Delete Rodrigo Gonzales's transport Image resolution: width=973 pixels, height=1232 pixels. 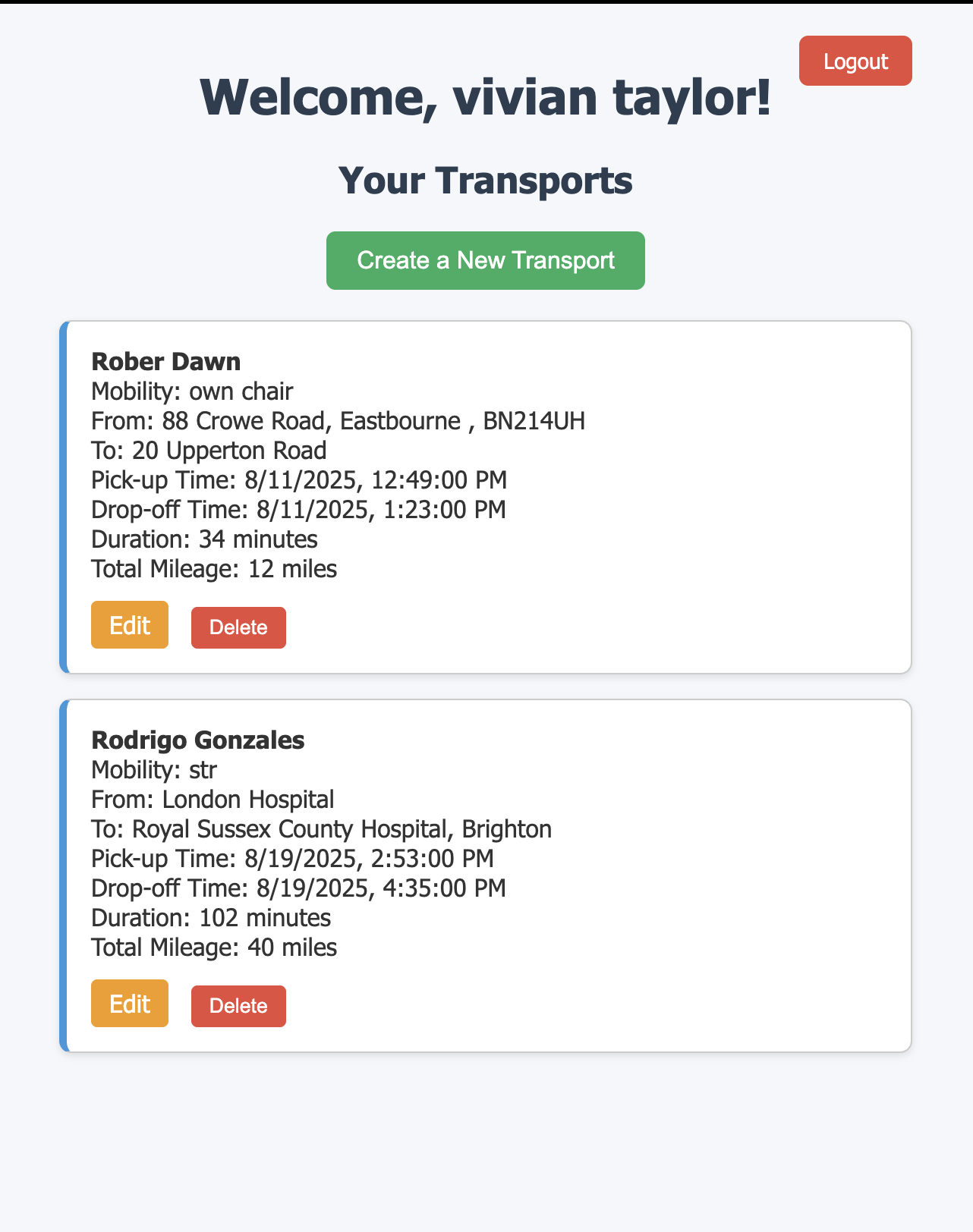[238, 1006]
